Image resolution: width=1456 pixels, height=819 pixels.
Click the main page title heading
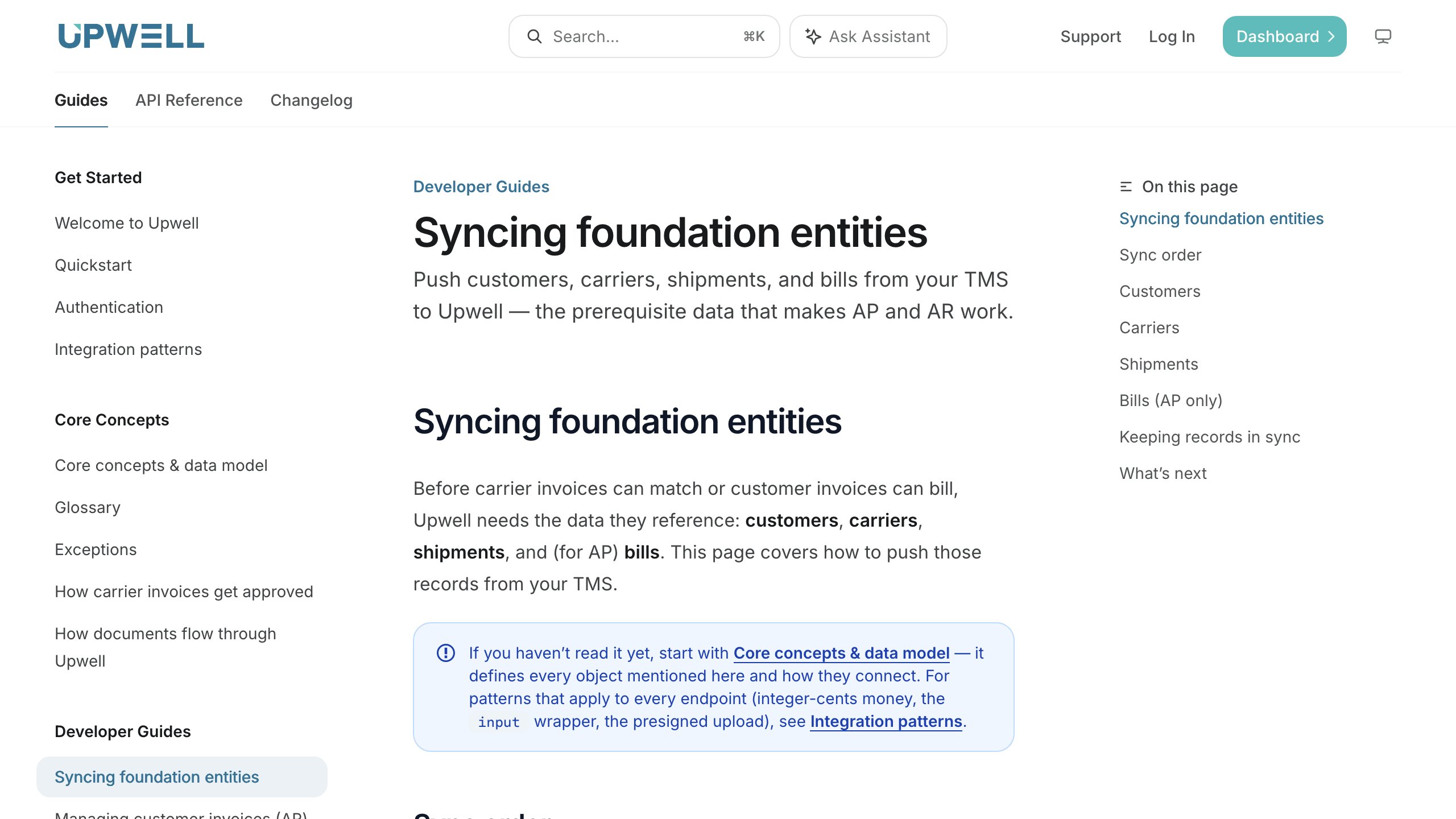pyautogui.click(x=670, y=233)
